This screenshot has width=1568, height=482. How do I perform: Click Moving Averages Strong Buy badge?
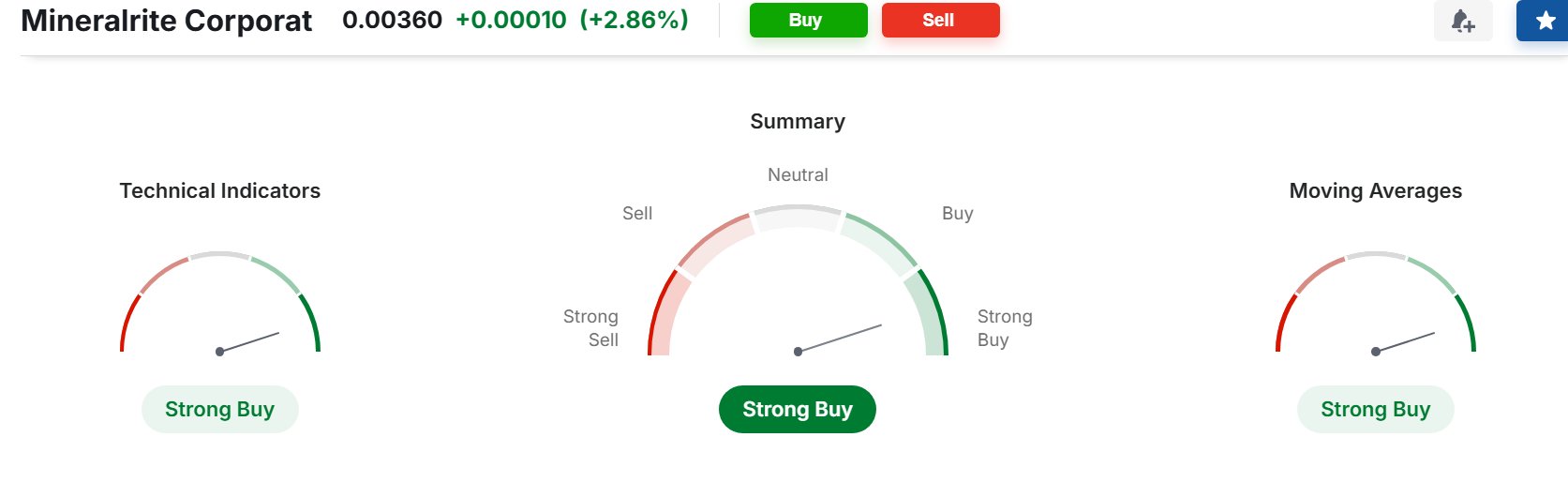coord(1375,410)
